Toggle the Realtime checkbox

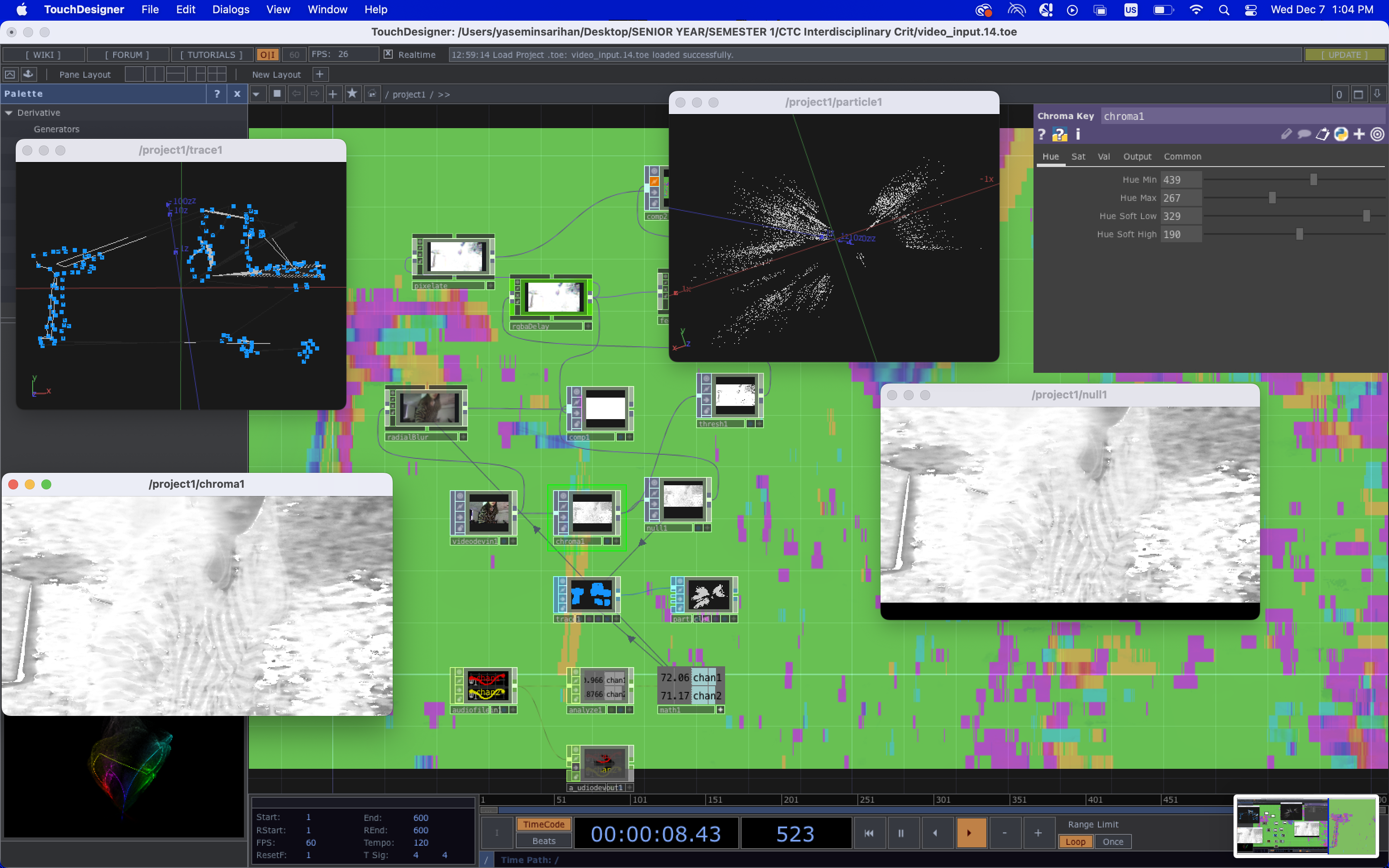click(388, 54)
